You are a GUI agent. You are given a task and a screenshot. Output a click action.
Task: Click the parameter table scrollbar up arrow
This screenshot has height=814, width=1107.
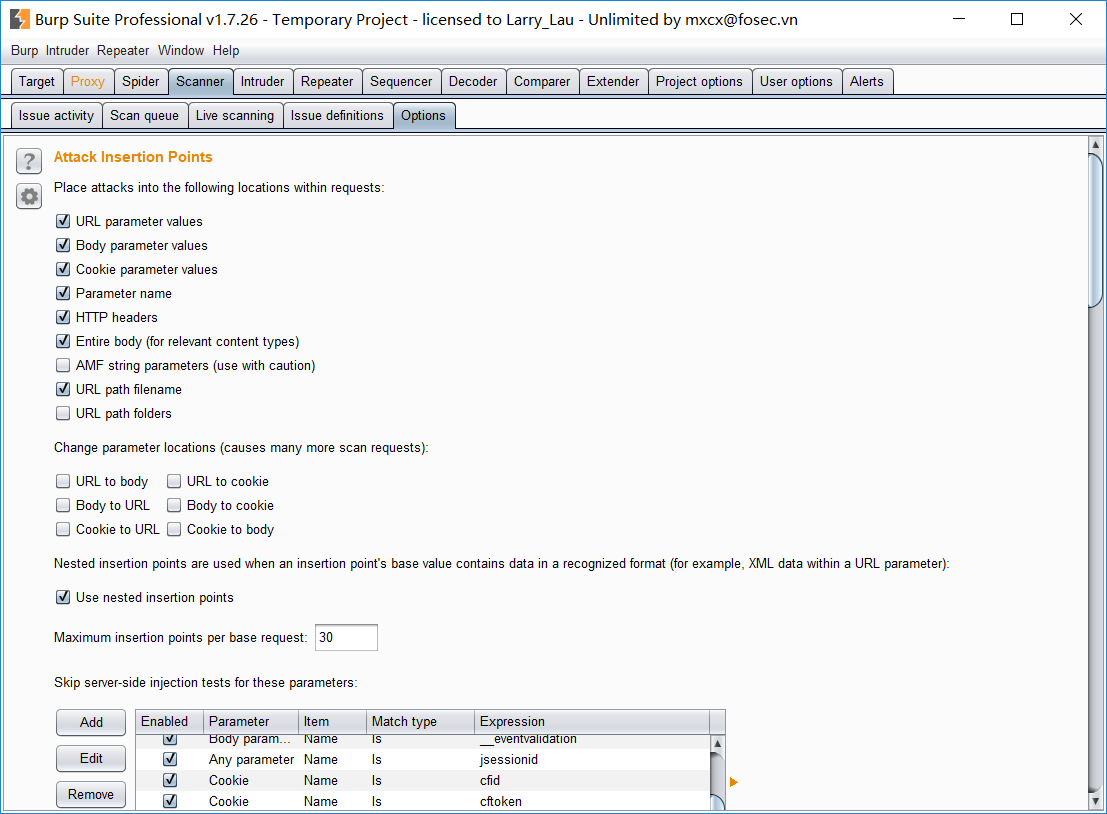[x=717, y=743]
